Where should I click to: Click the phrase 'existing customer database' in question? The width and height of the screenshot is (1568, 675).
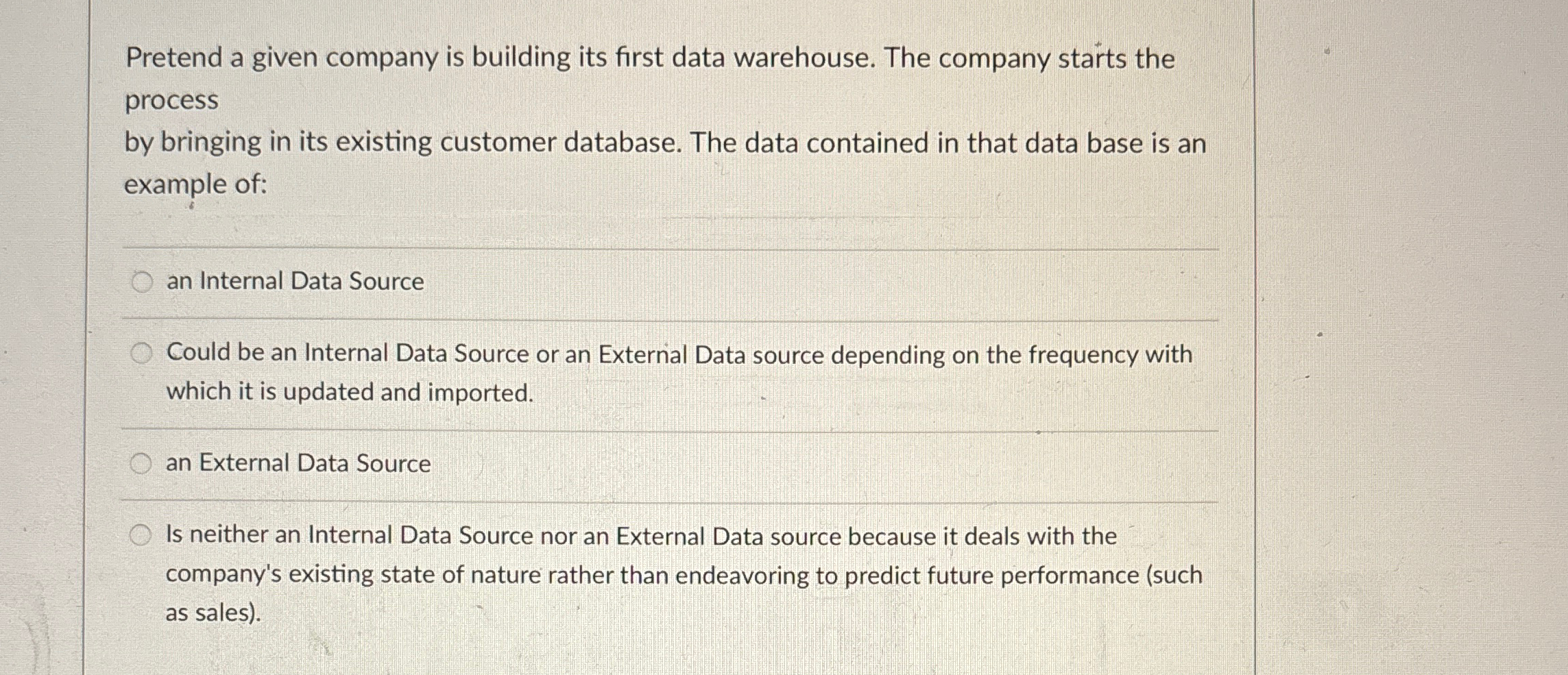point(453,143)
